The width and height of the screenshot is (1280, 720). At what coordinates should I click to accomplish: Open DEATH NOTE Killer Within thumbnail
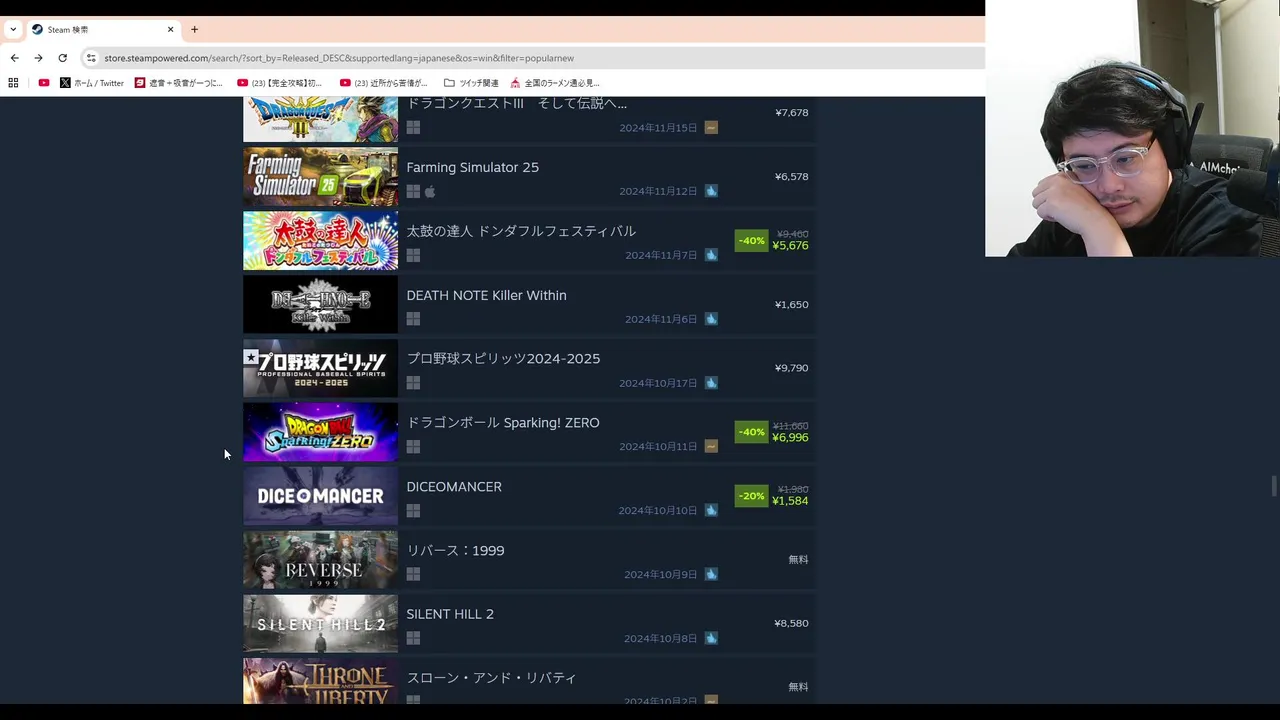pos(320,304)
